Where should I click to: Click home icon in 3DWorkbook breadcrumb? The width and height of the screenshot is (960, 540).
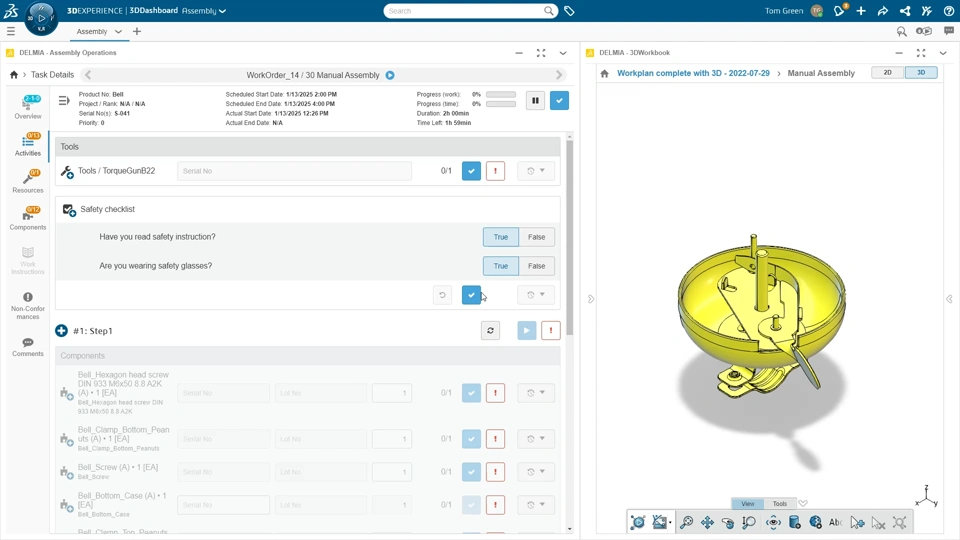[x=604, y=73]
